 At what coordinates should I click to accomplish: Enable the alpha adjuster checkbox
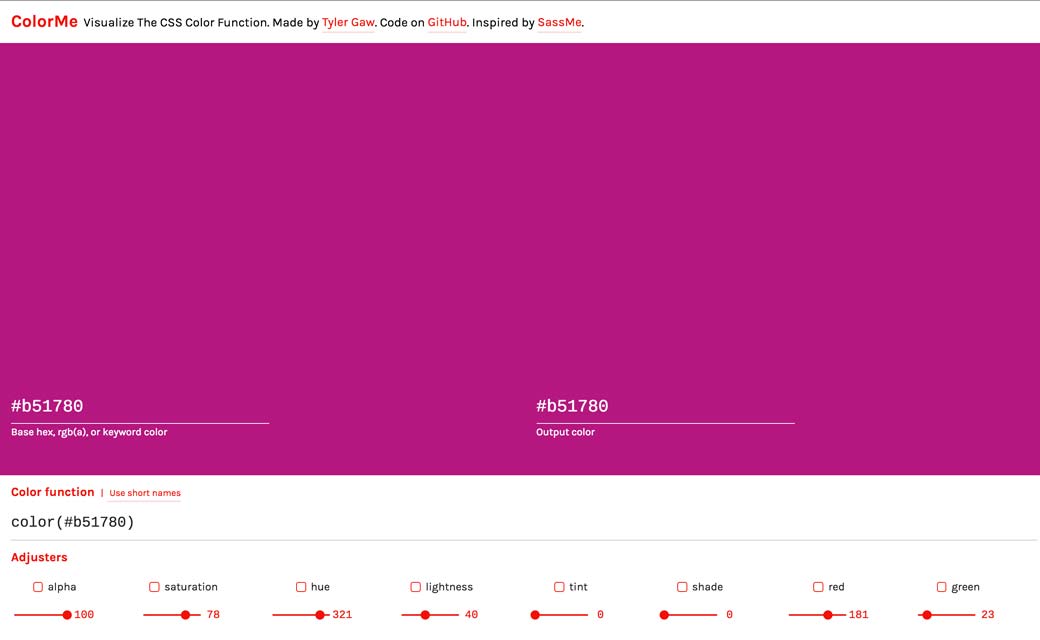[38, 587]
